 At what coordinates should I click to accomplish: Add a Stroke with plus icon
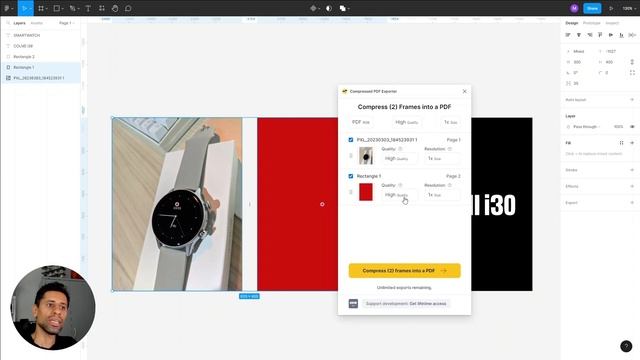[x=632, y=170]
